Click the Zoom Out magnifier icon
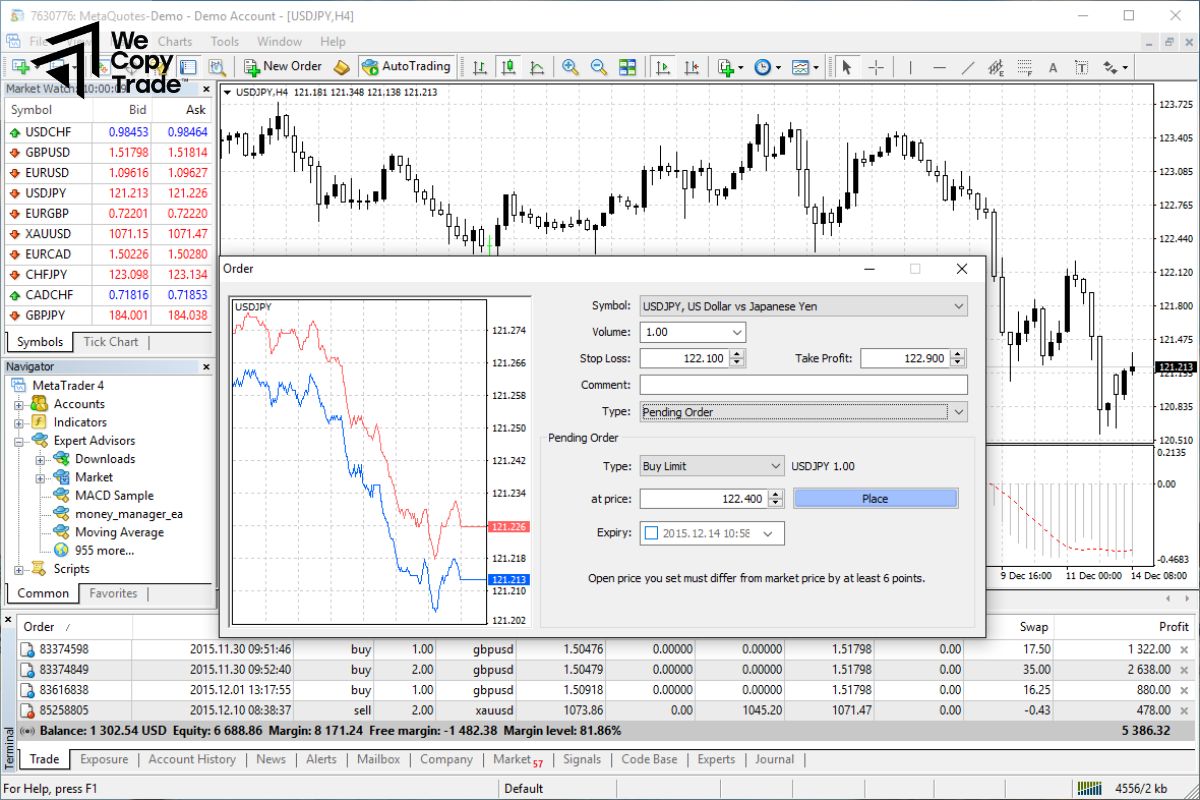 click(x=599, y=67)
